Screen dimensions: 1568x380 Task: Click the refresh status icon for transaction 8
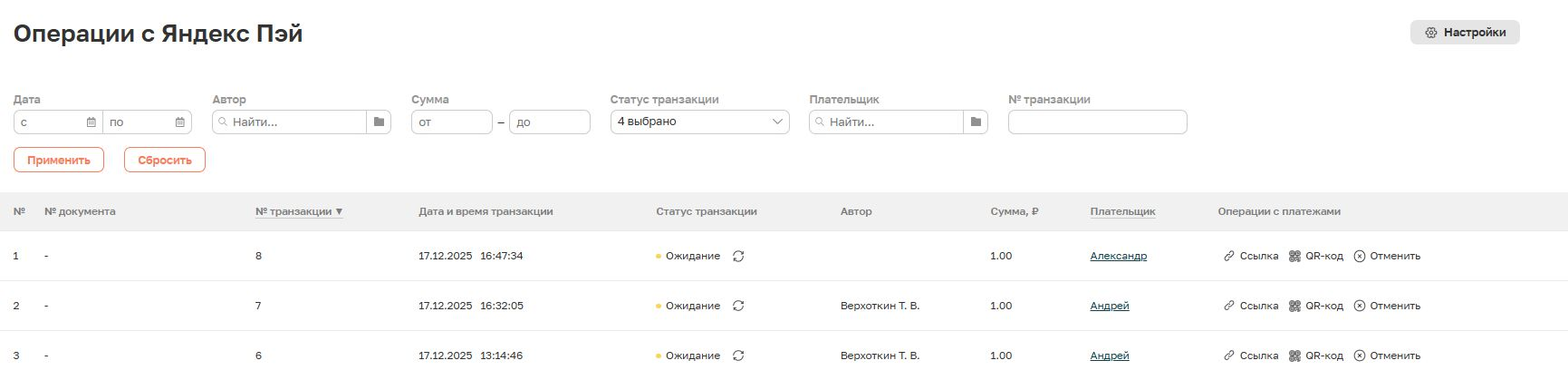738,257
